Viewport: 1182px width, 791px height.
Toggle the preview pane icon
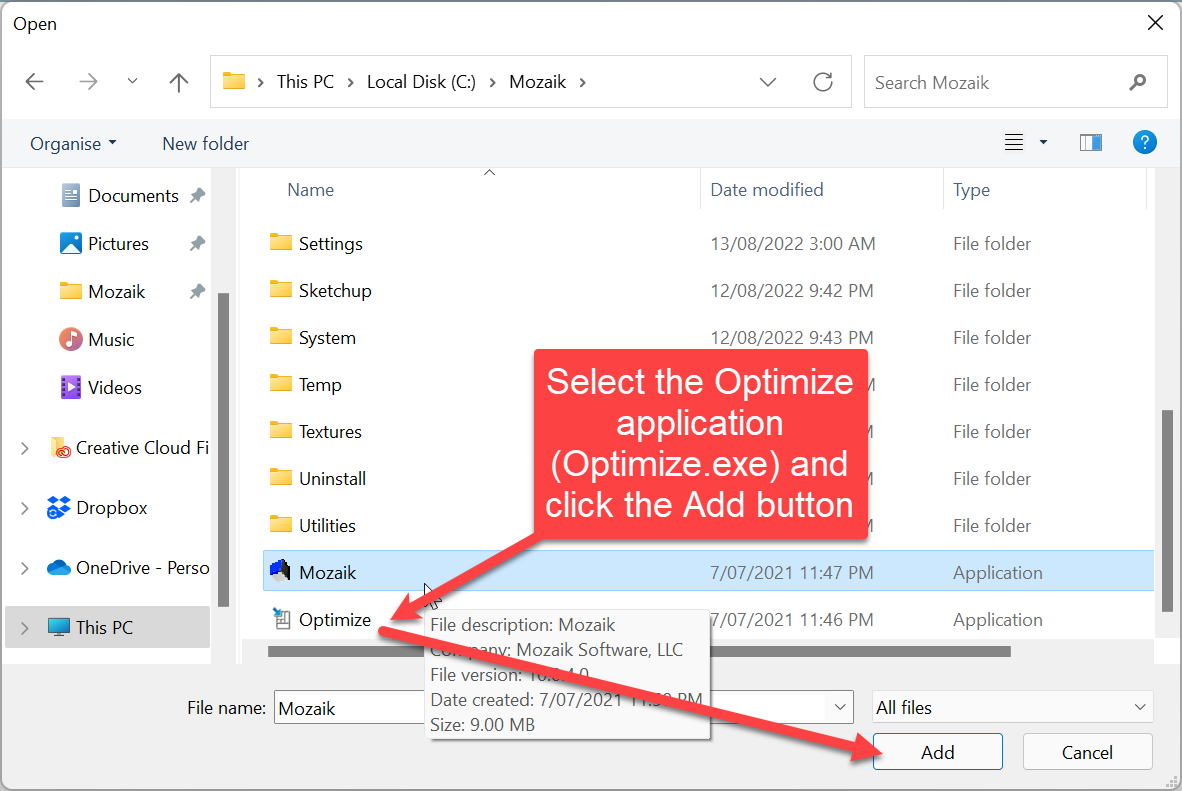point(1090,143)
